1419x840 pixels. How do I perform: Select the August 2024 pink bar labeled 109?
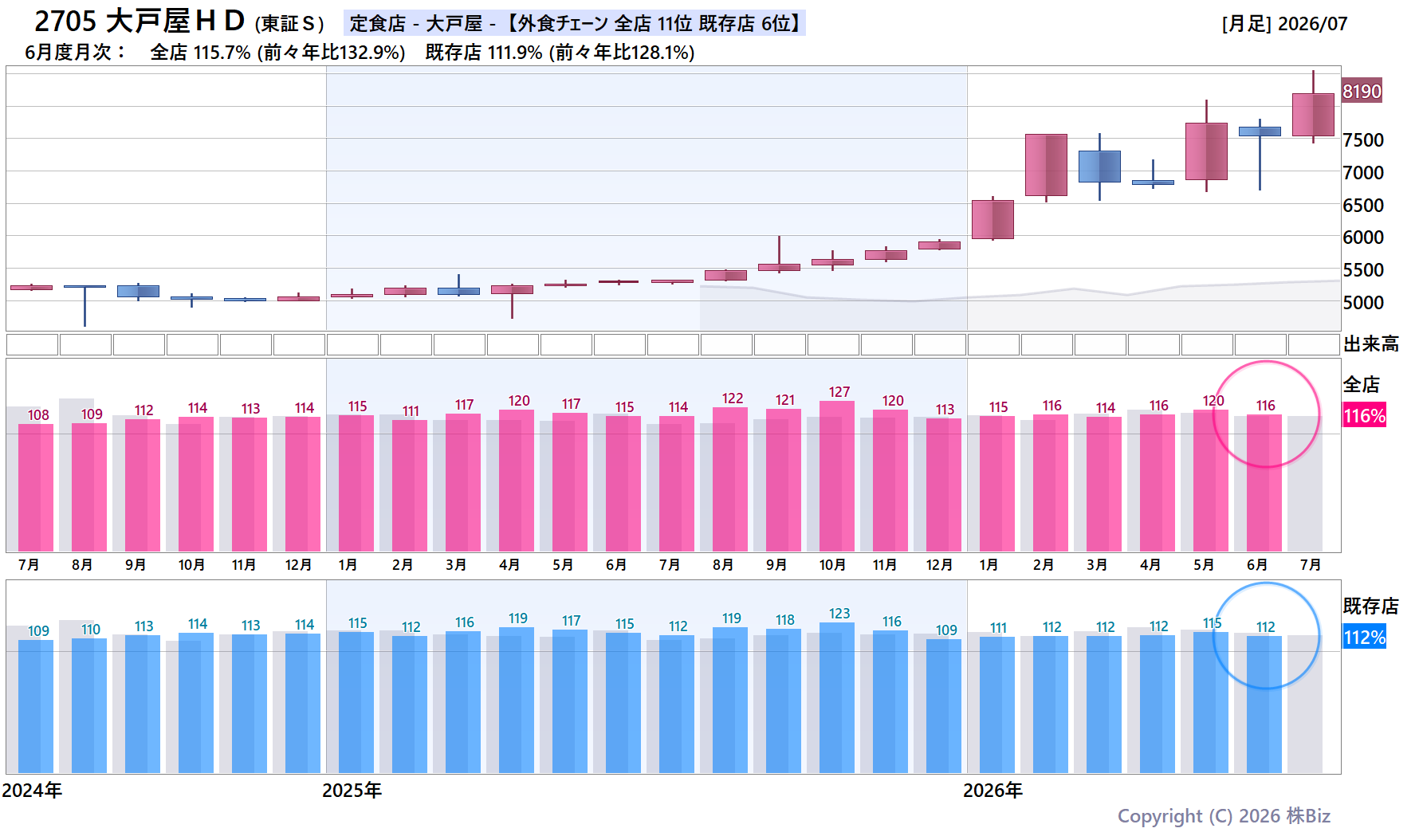[x=89, y=487]
